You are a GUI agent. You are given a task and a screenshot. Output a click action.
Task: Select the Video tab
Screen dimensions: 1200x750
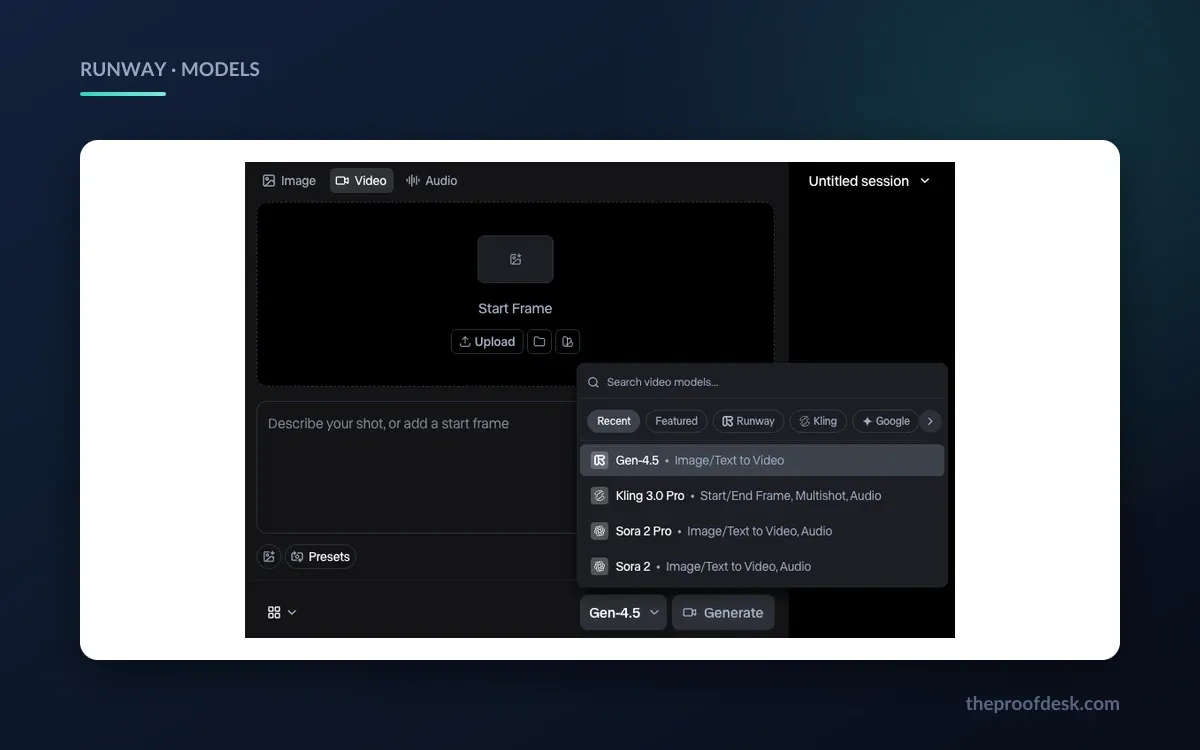[361, 181]
